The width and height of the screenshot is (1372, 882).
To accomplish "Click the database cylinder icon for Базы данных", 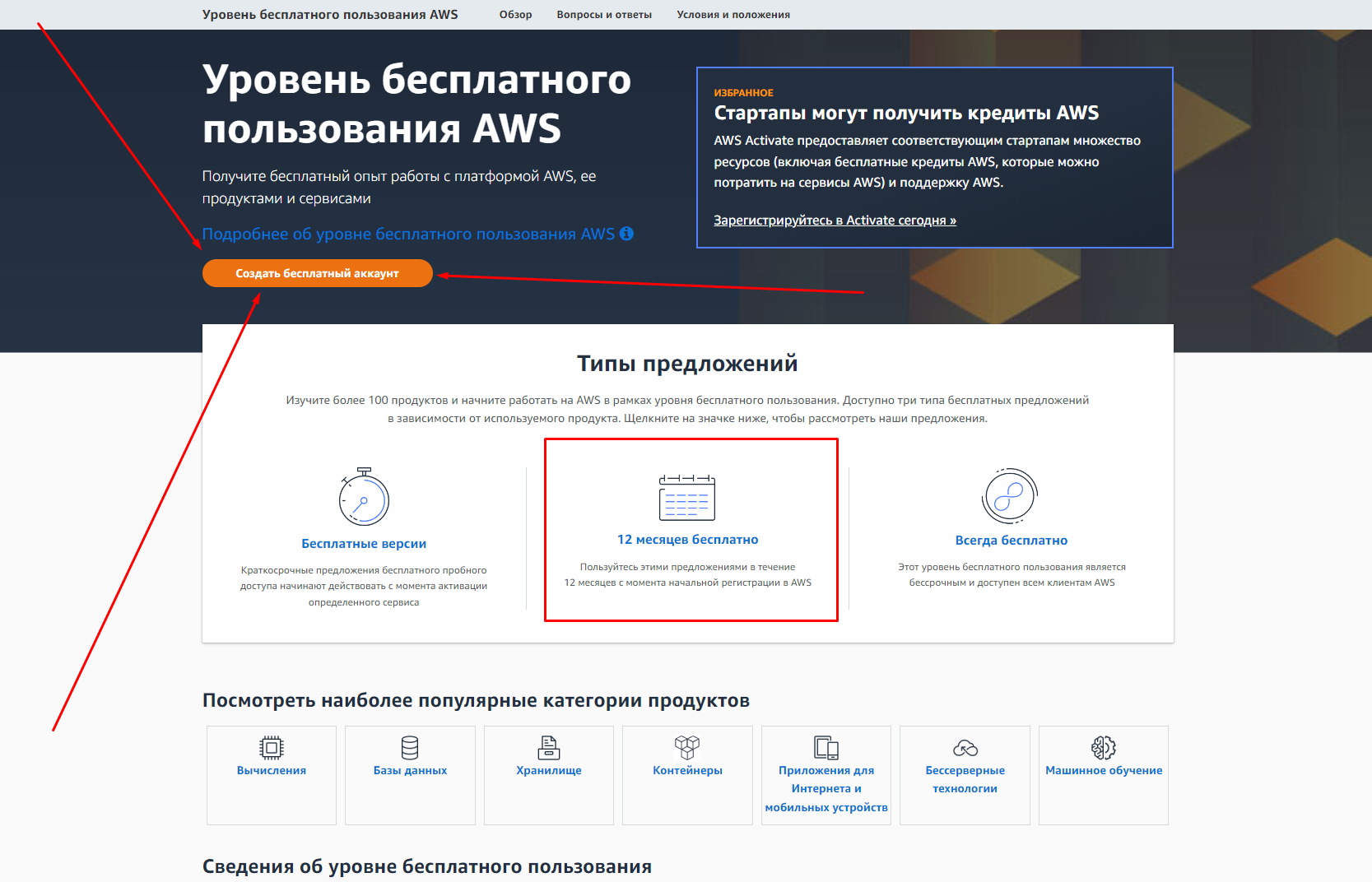I will pos(410,747).
